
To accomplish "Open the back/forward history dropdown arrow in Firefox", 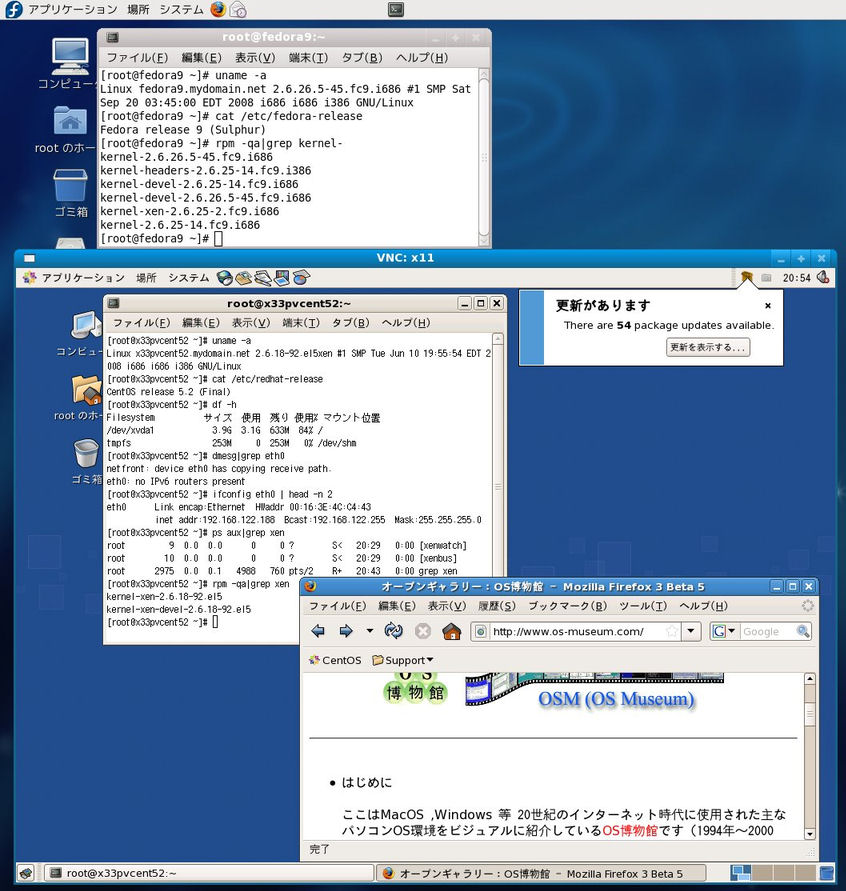I will click(x=370, y=631).
